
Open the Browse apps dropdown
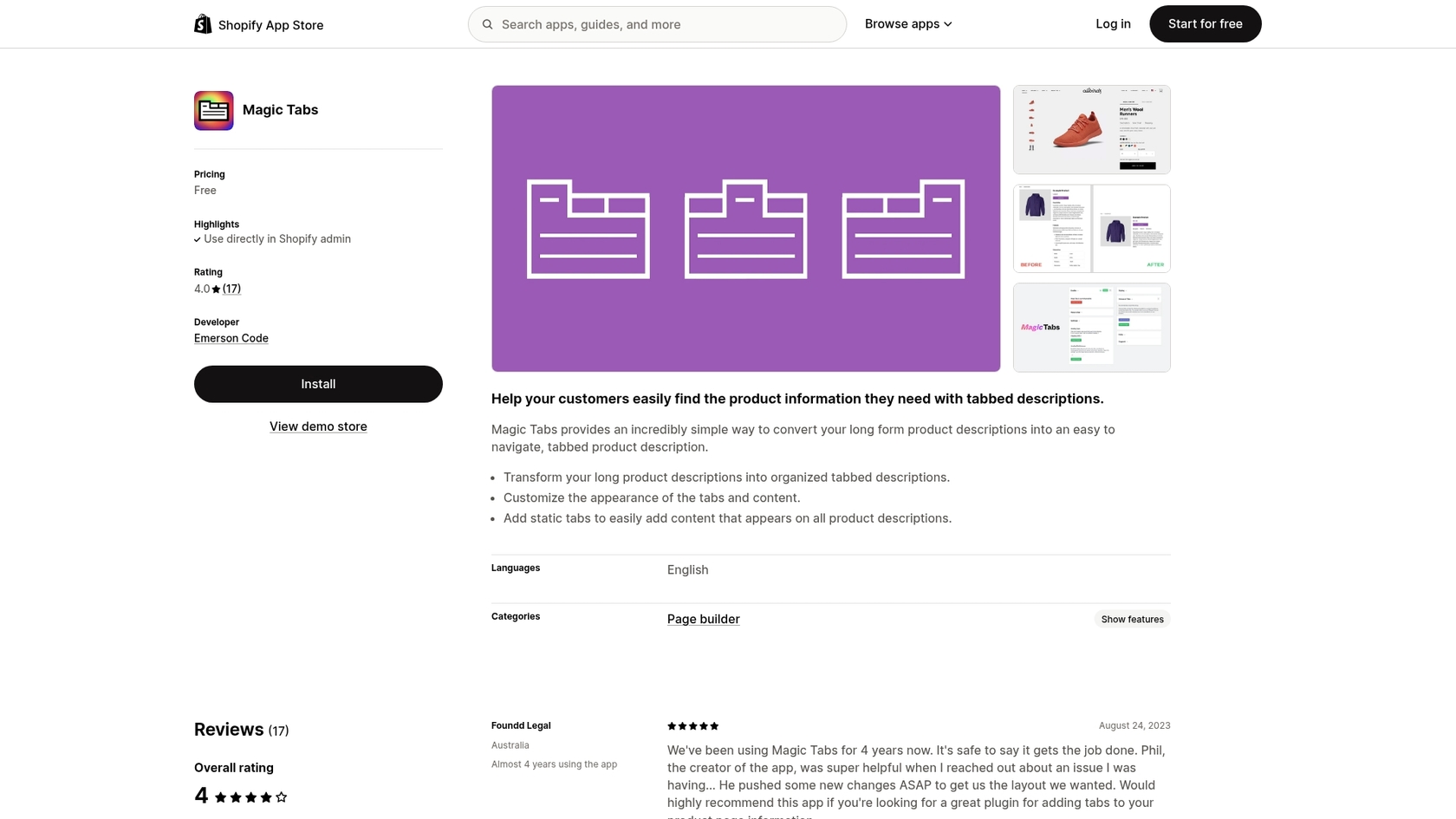coord(907,23)
